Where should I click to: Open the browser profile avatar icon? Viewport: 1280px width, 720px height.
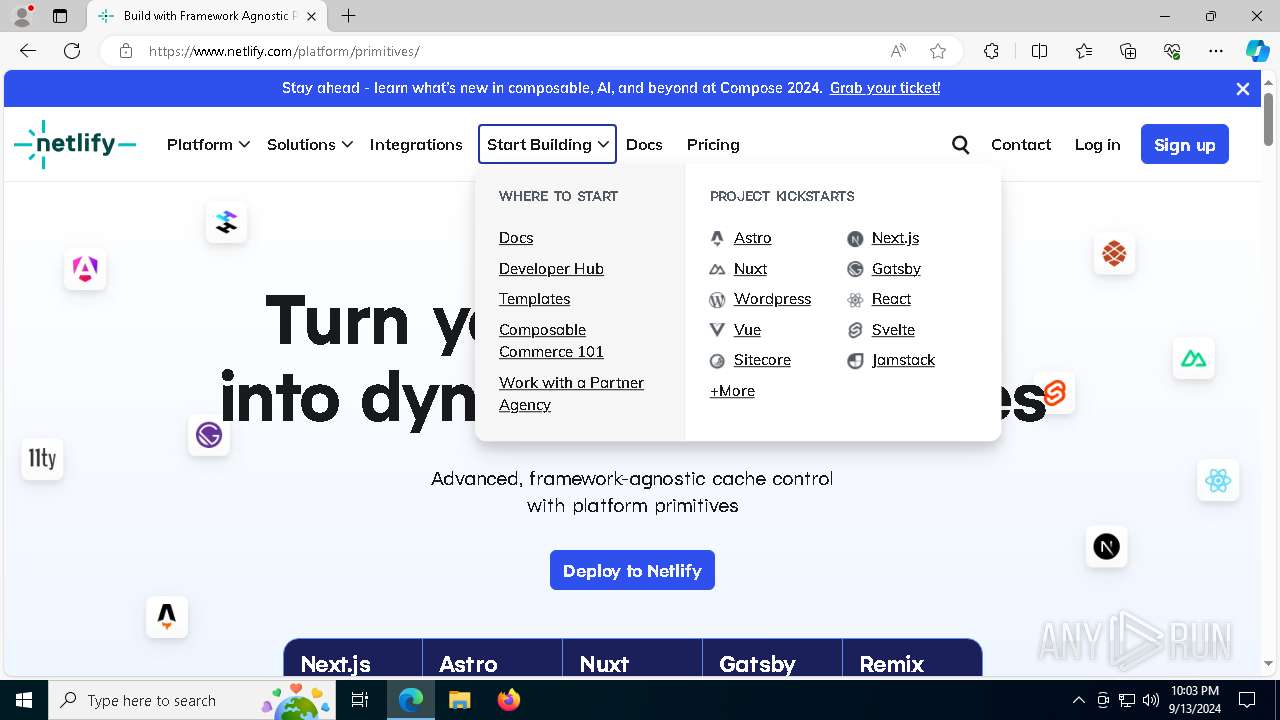click(21, 16)
